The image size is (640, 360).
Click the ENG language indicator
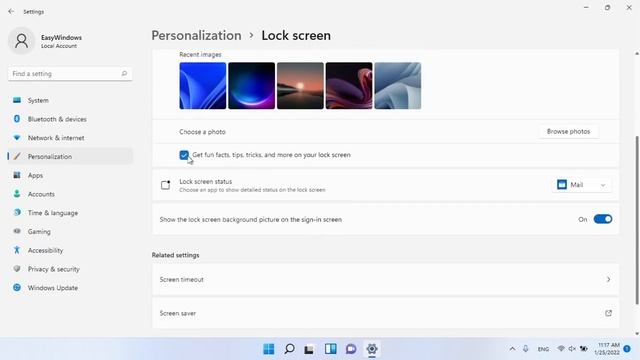pos(543,349)
